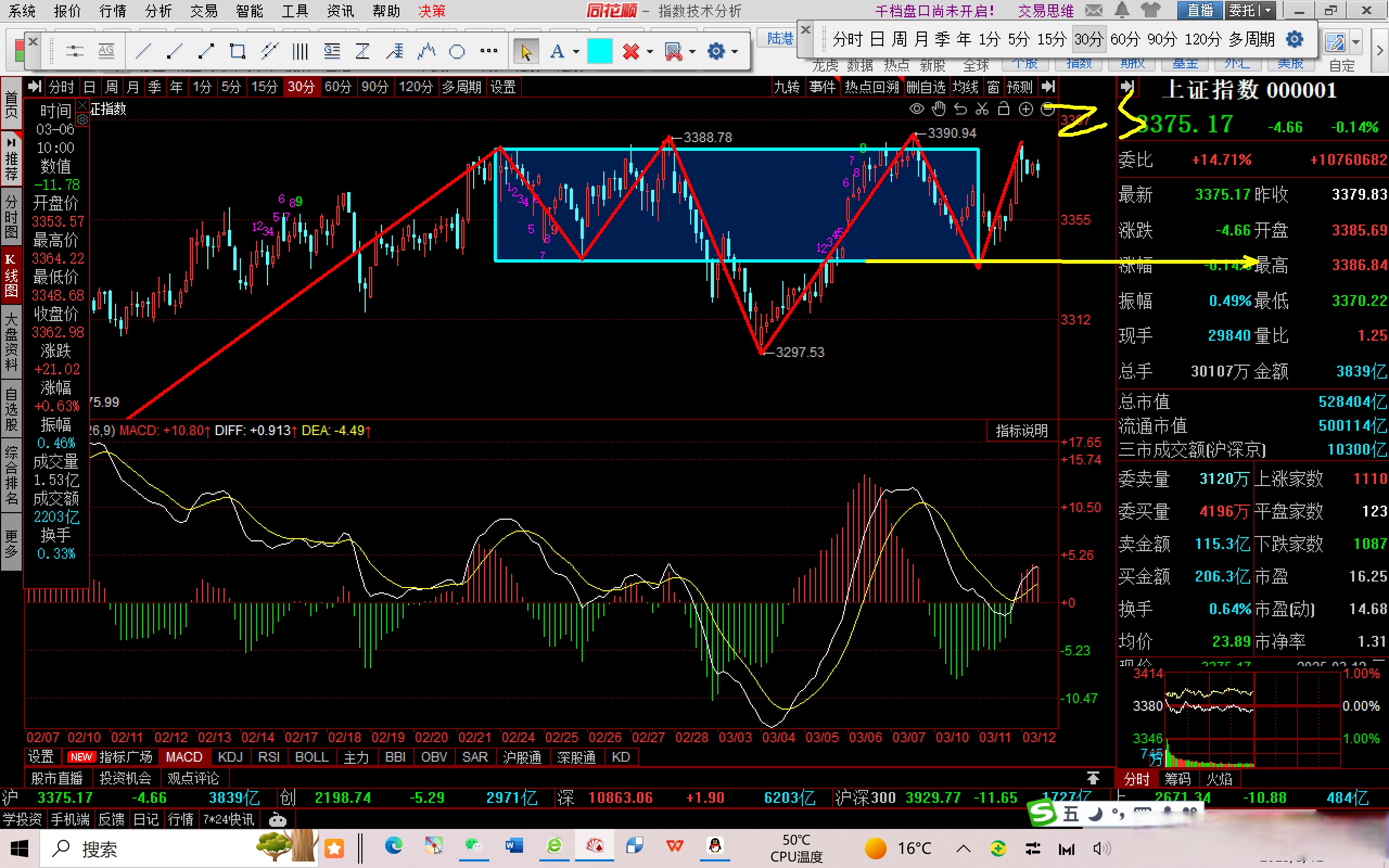The height and width of the screenshot is (868, 1389).
Task: Open WeChat from the Windows taskbar
Action: pyautogui.click(x=473, y=846)
